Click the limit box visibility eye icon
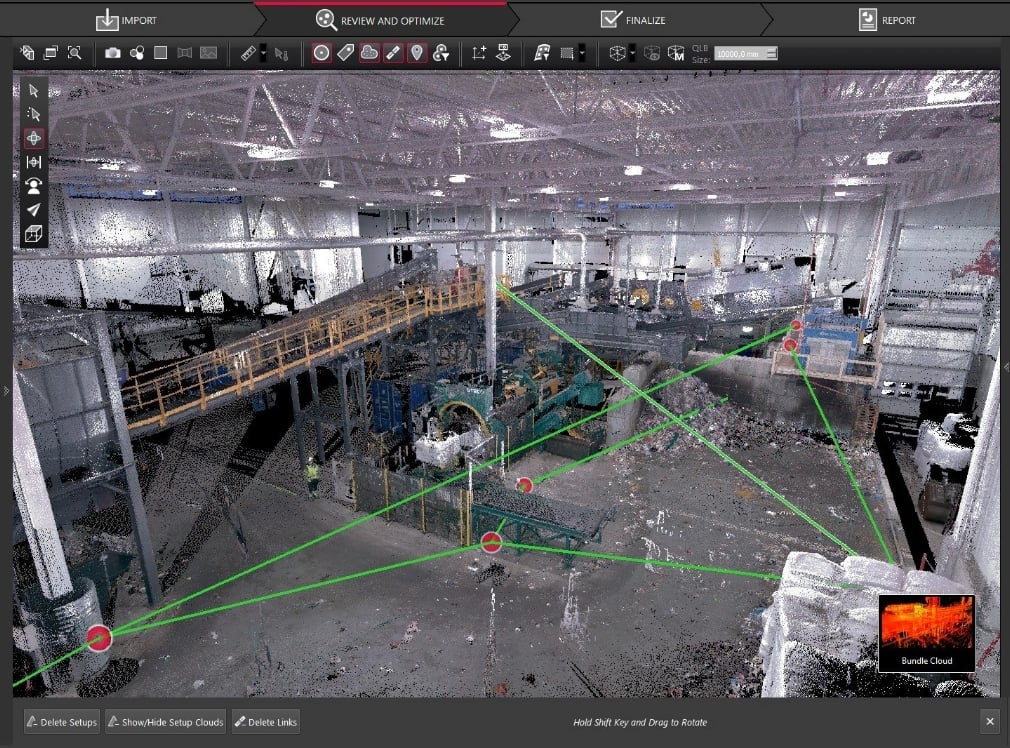The height and width of the screenshot is (748, 1010). click(652, 53)
